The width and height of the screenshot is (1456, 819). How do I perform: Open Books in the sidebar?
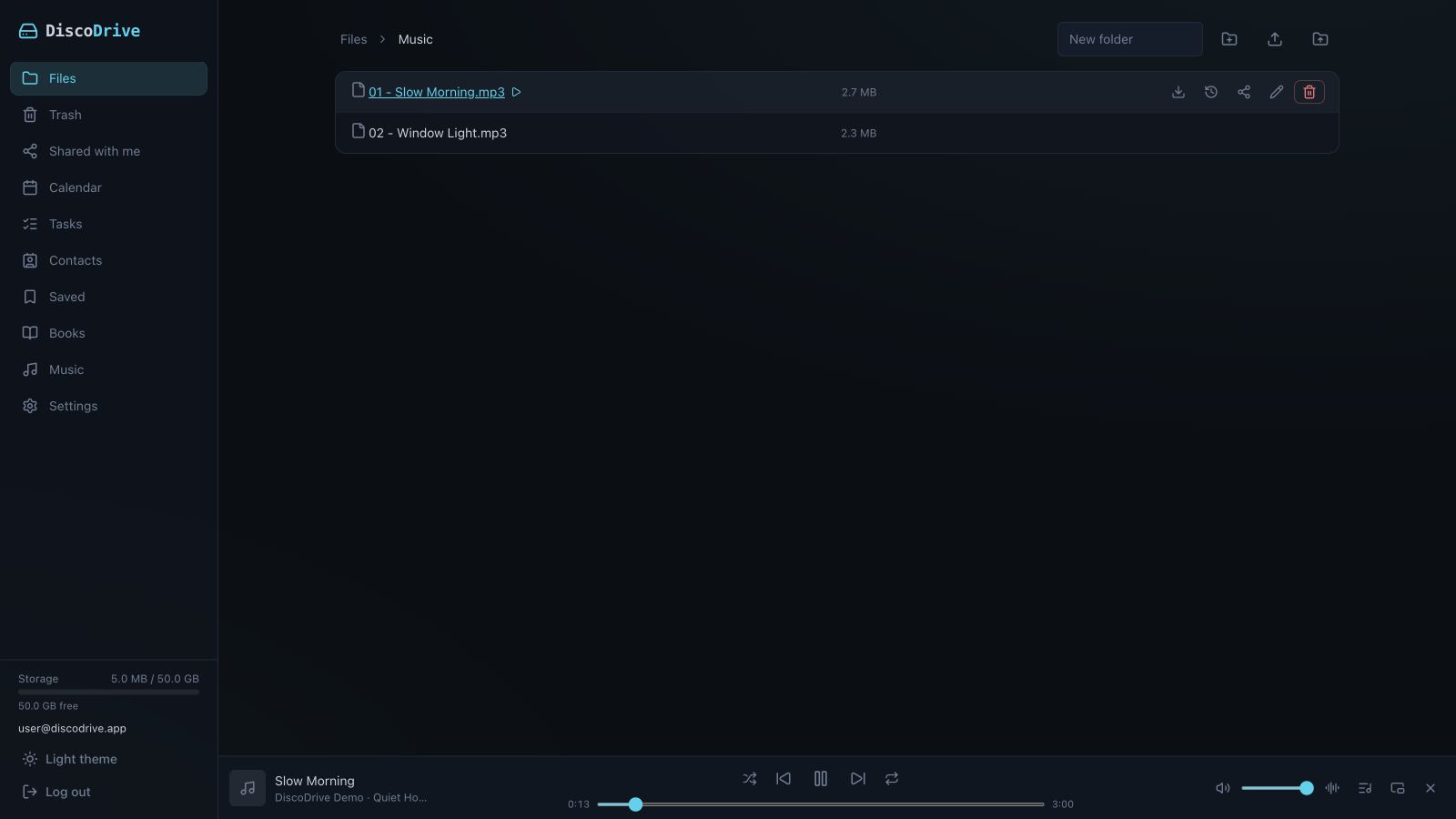click(108, 333)
